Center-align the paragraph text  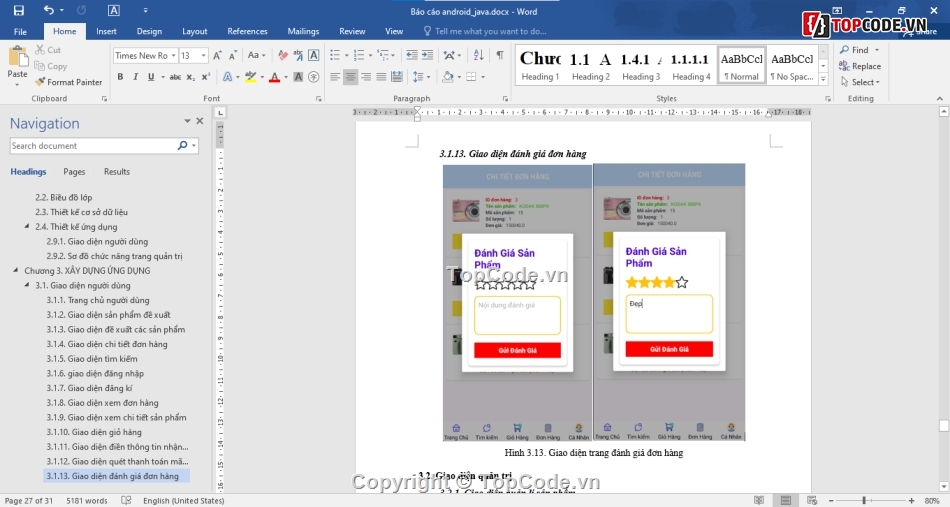[351, 77]
